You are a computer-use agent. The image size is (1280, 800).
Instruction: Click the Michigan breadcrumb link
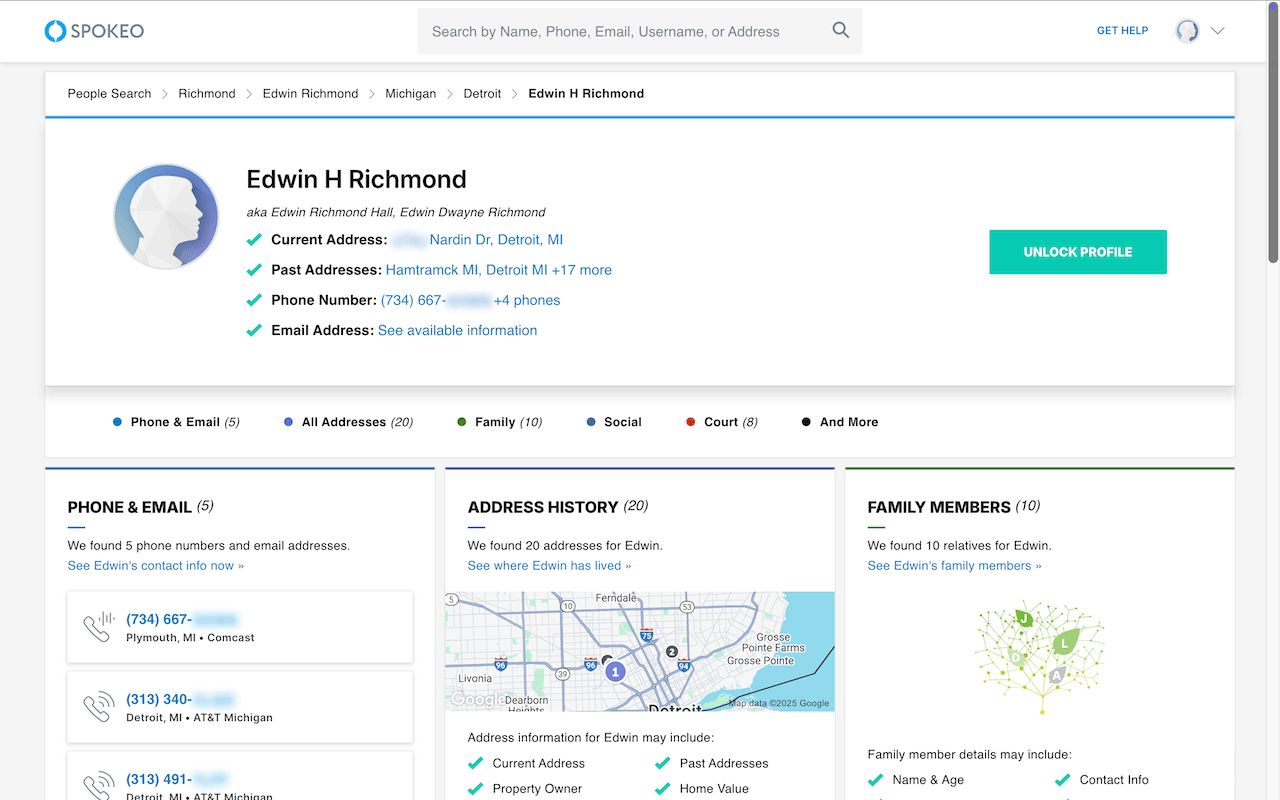(410, 93)
